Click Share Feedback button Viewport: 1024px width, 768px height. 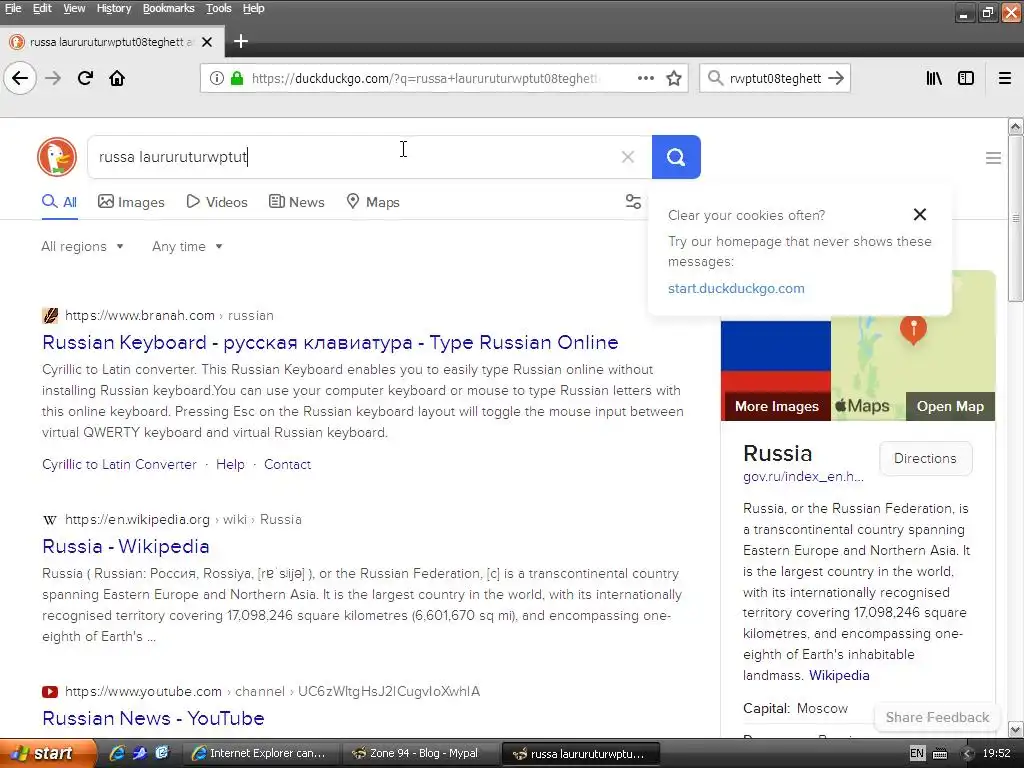[937, 717]
